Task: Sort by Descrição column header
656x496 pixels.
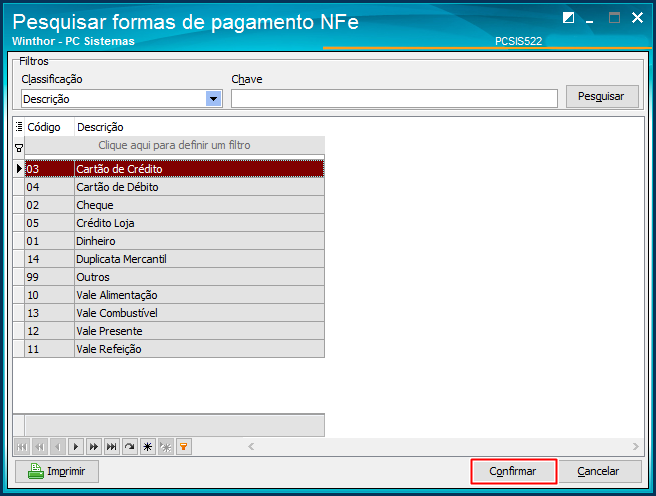Action: click(199, 127)
